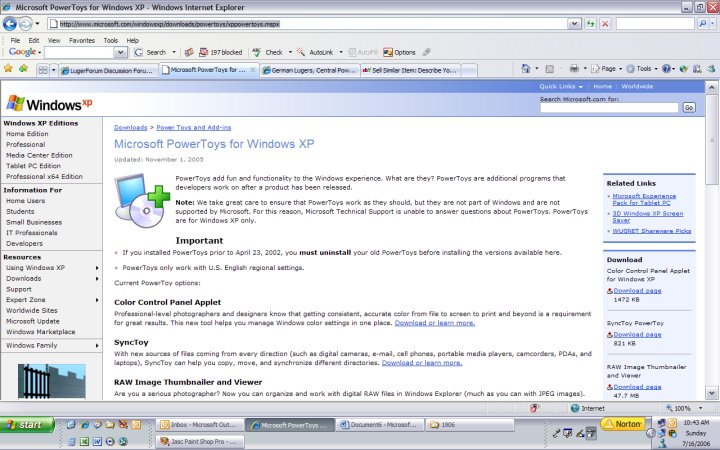Refresh the page with the green arrows icon
This screenshot has width=720, height=450.
(590, 23)
